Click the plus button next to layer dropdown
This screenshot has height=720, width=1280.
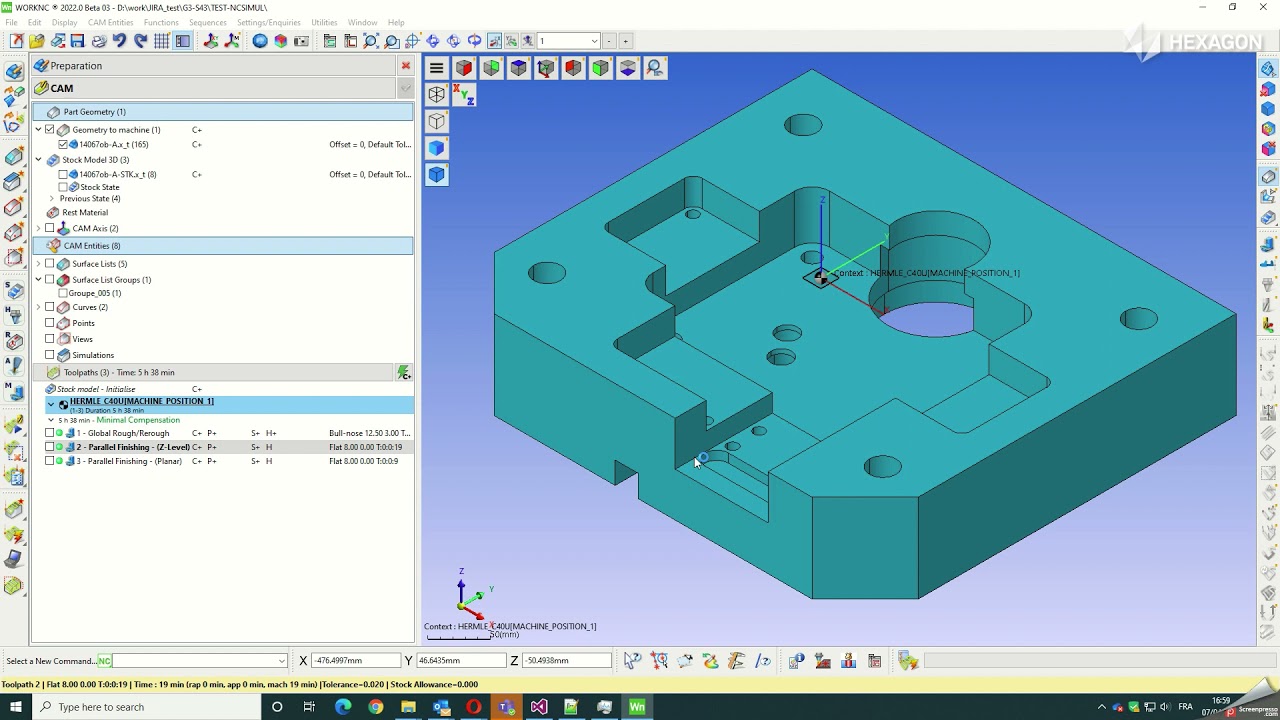[x=626, y=41]
